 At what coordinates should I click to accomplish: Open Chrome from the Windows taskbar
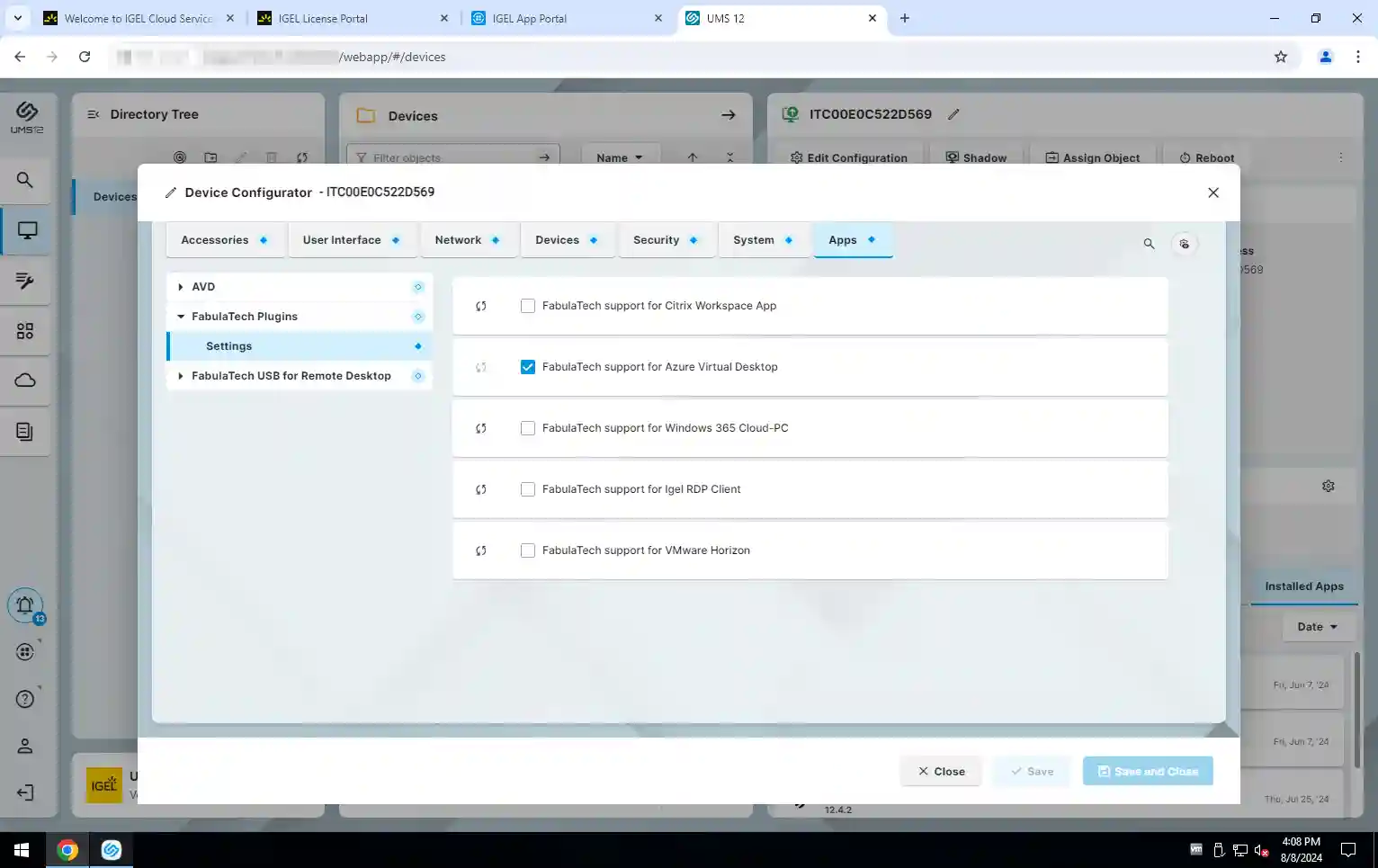tap(67, 850)
